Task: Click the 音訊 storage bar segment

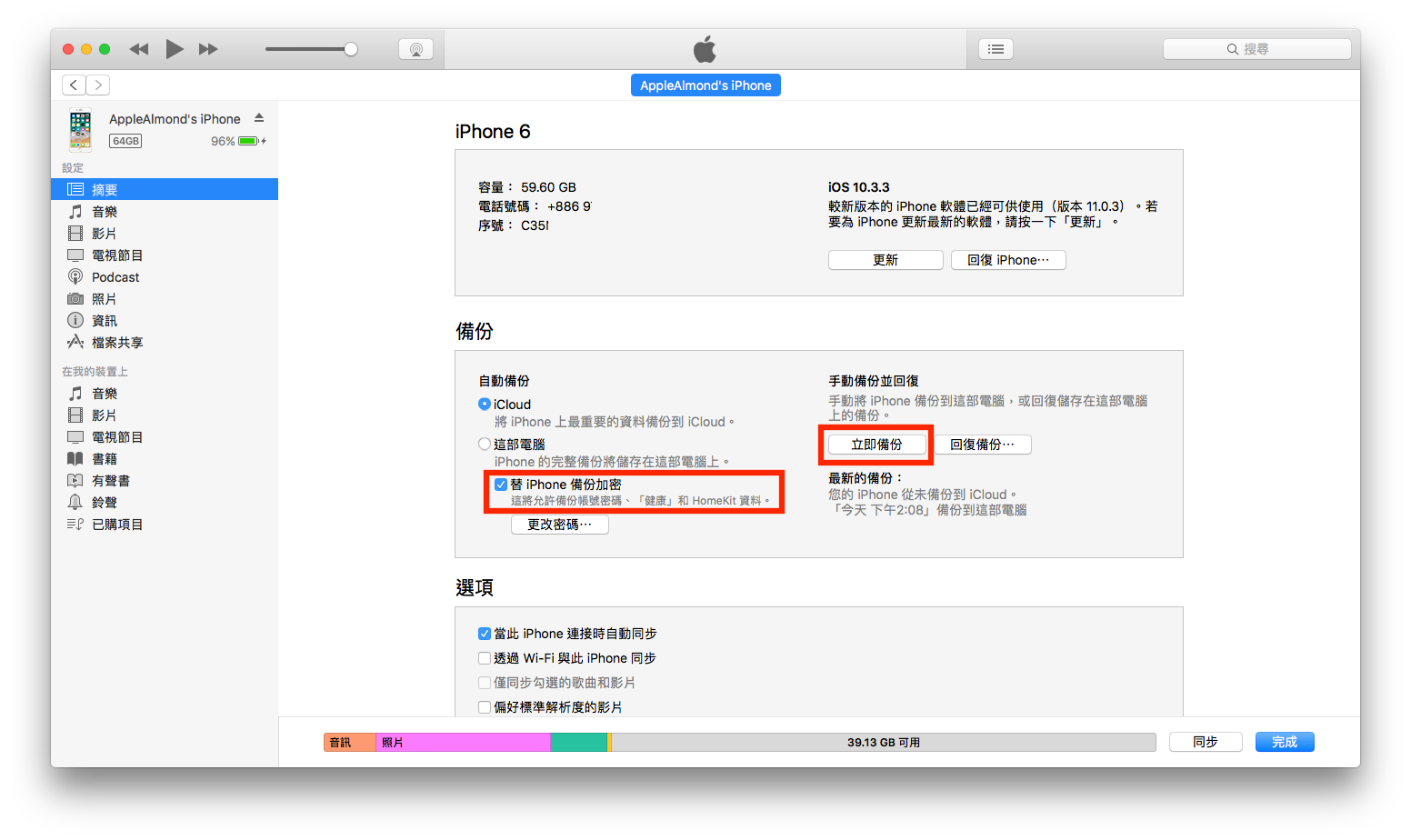Action: [350, 743]
